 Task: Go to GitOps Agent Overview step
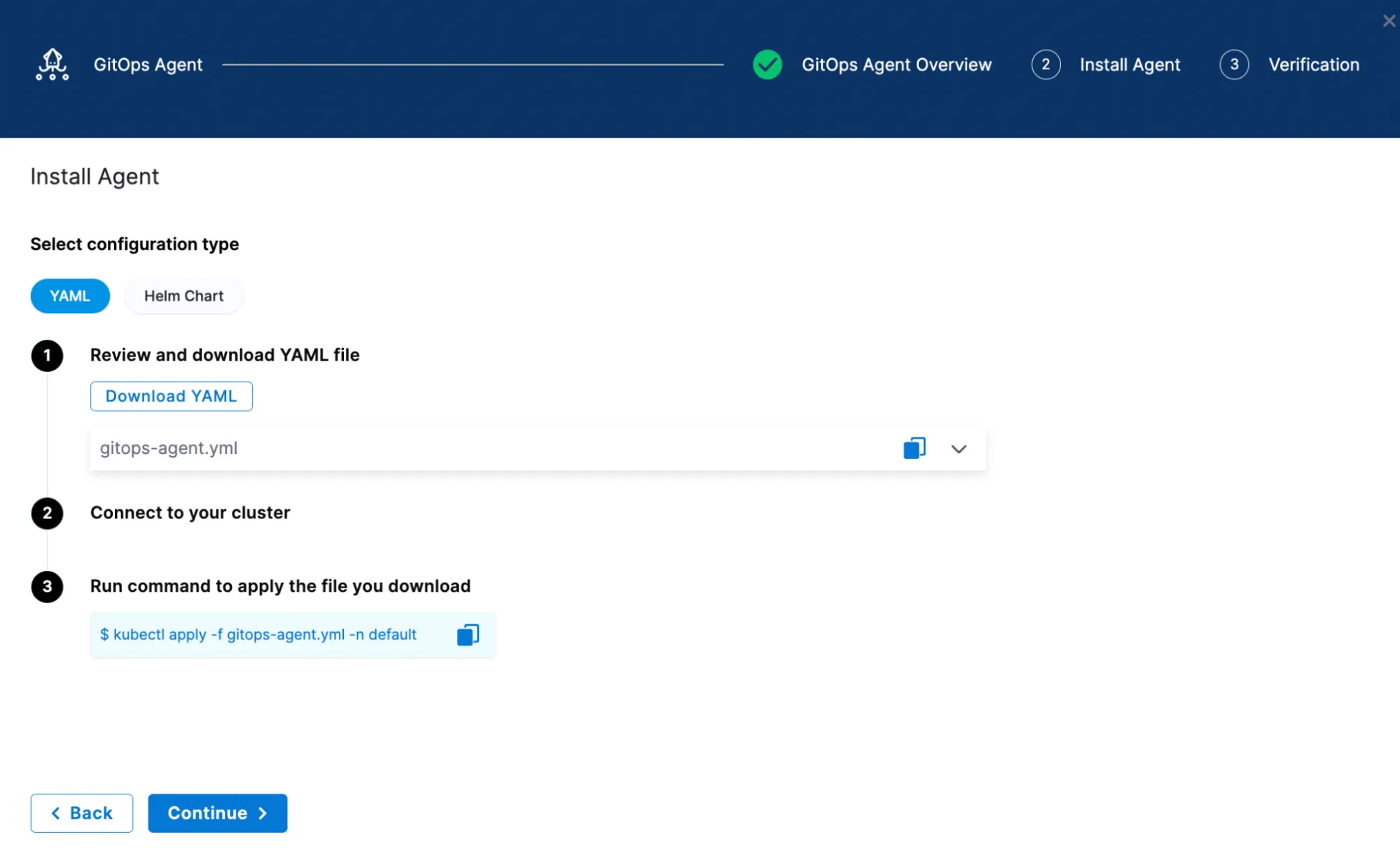(x=897, y=64)
